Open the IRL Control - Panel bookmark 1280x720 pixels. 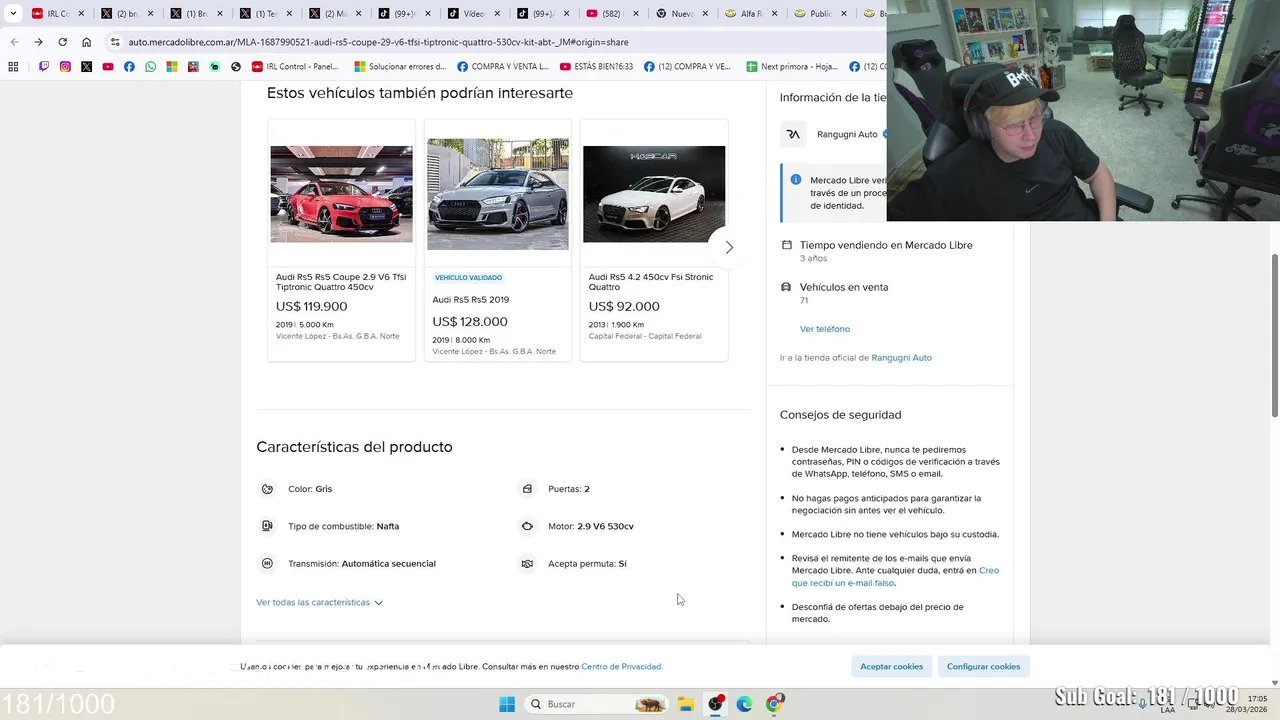coord(295,67)
